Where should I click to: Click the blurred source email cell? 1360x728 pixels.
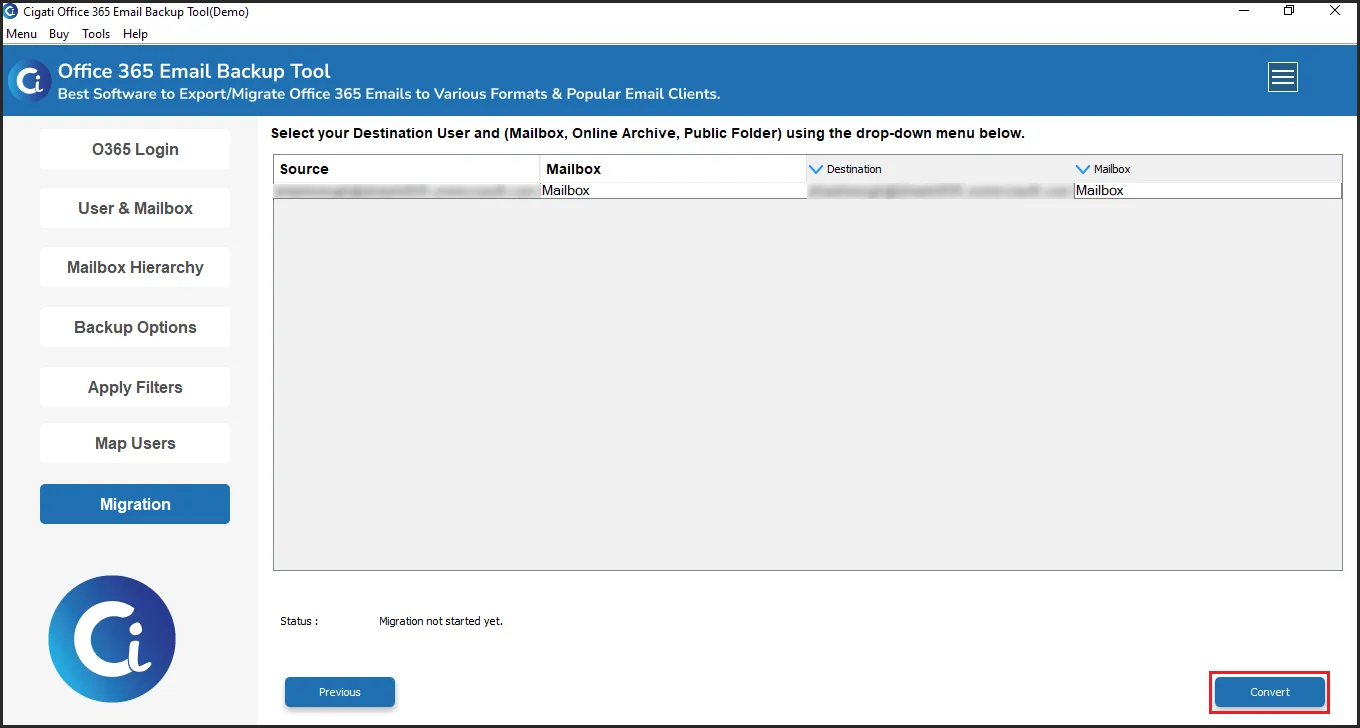pyautogui.click(x=407, y=190)
